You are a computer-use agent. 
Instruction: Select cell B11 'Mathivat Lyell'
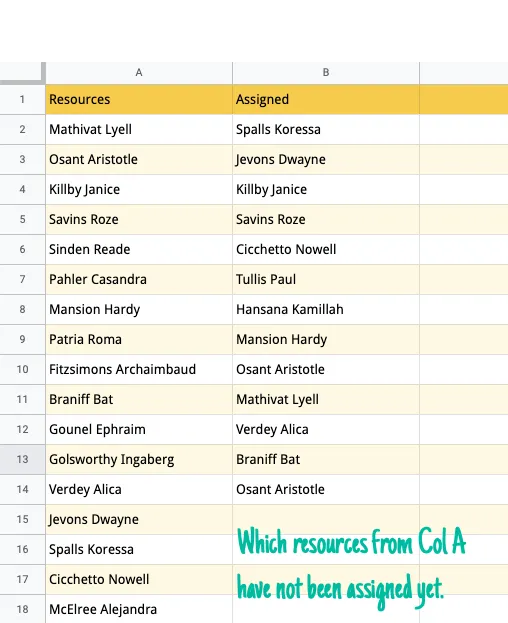326,399
